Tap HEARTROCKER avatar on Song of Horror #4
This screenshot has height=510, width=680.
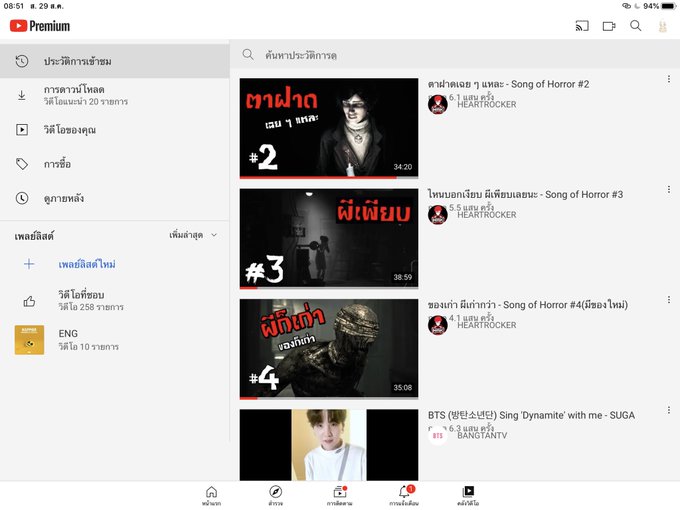438,325
